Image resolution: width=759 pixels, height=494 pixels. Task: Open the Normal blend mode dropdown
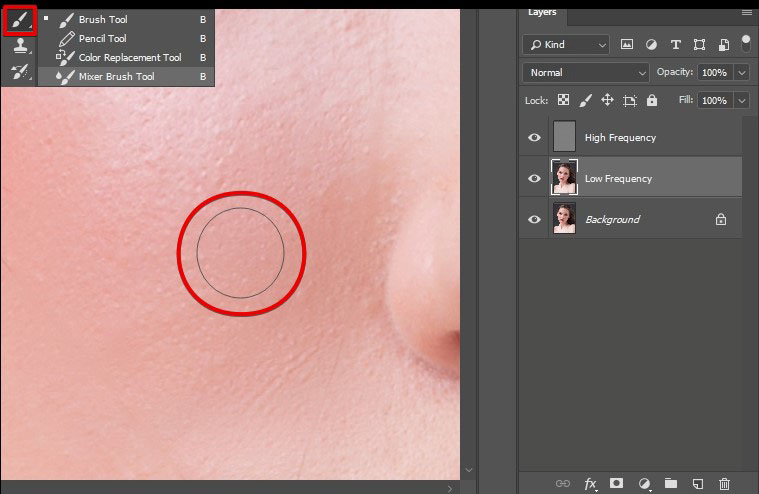pos(585,73)
